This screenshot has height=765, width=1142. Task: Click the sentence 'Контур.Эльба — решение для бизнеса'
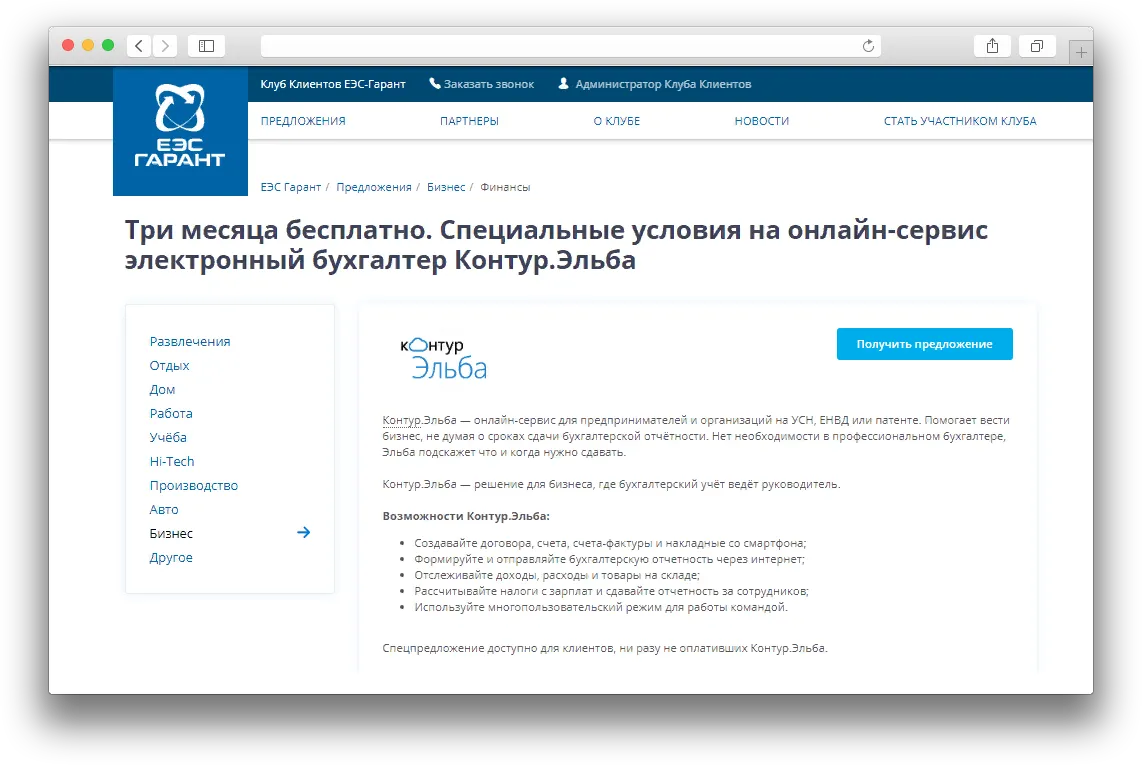(611, 484)
